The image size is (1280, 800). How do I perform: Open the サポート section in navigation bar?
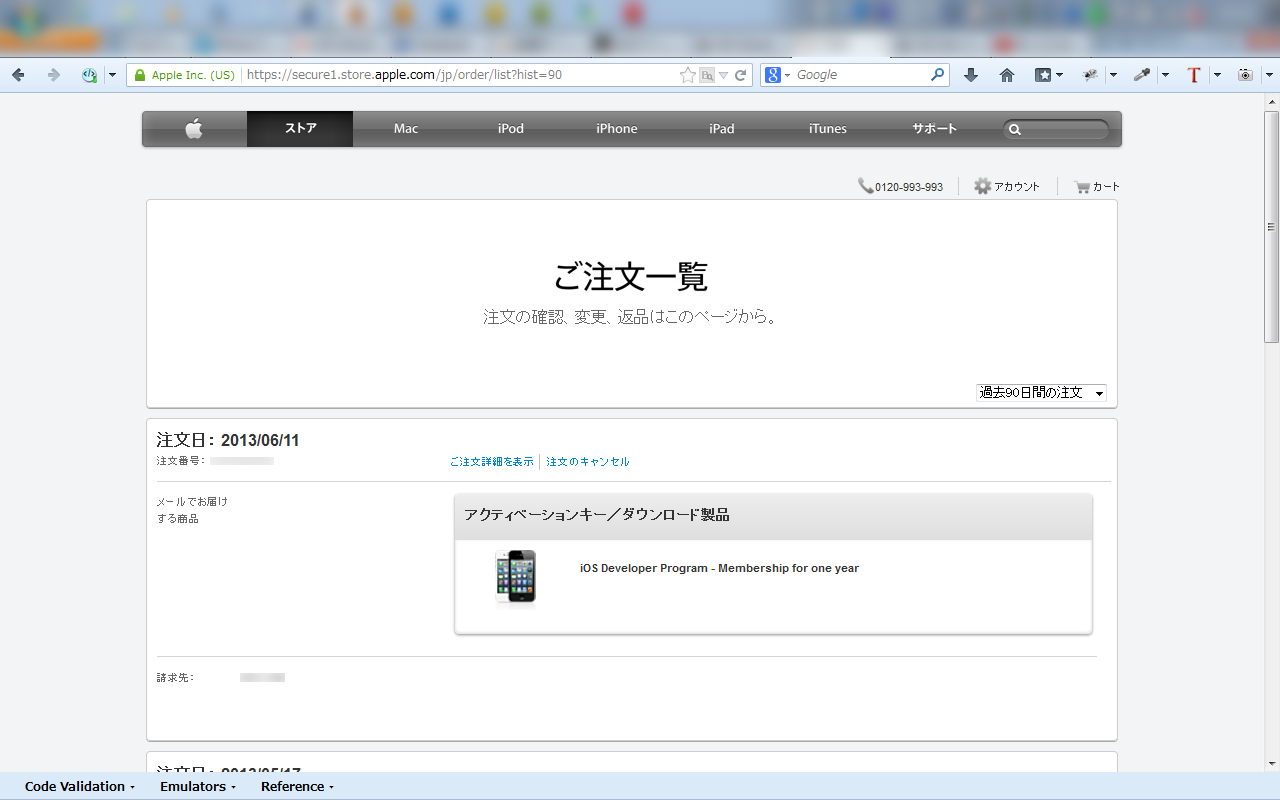(x=934, y=129)
